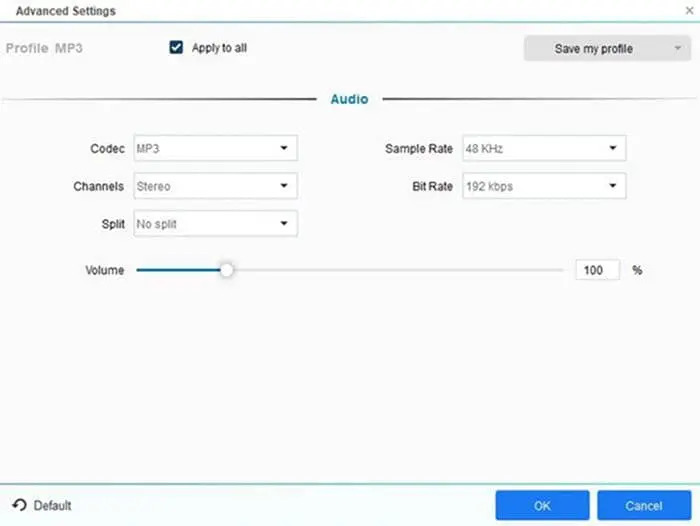This screenshot has width=700, height=526.
Task: Click the Apply to all label
Action: coord(219,48)
